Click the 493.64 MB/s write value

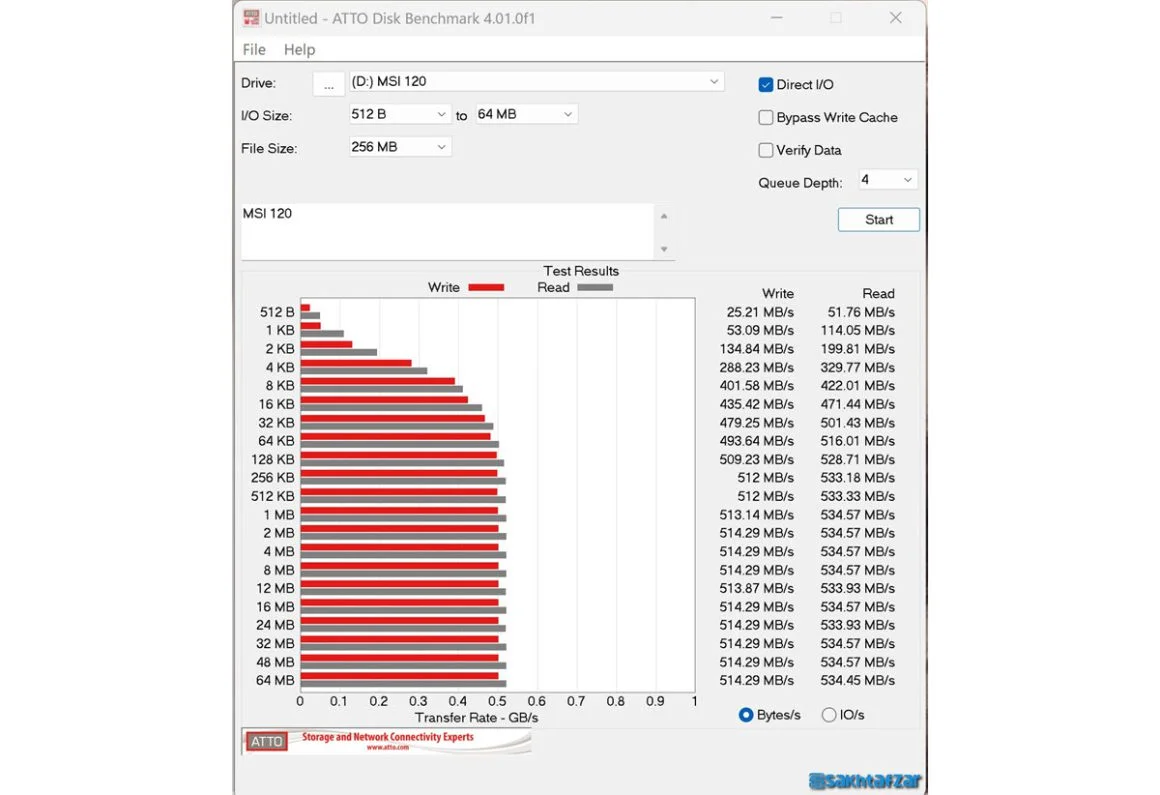[757, 441]
